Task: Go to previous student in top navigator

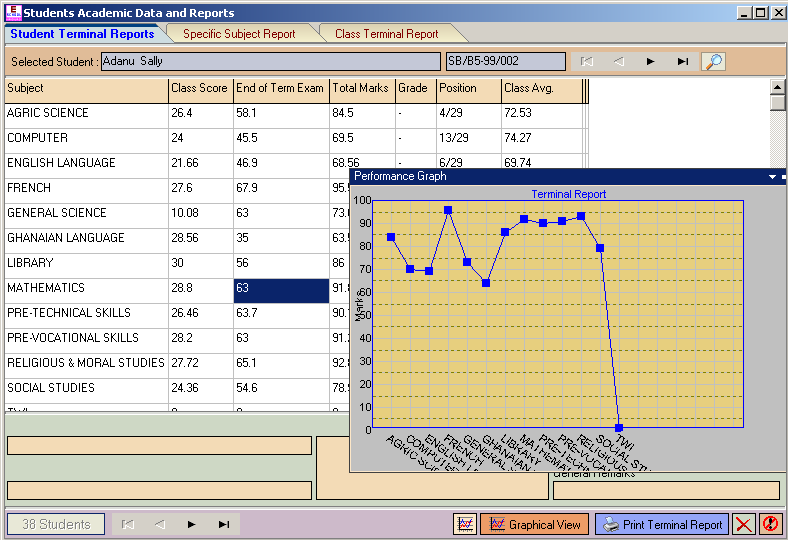Action: point(619,61)
